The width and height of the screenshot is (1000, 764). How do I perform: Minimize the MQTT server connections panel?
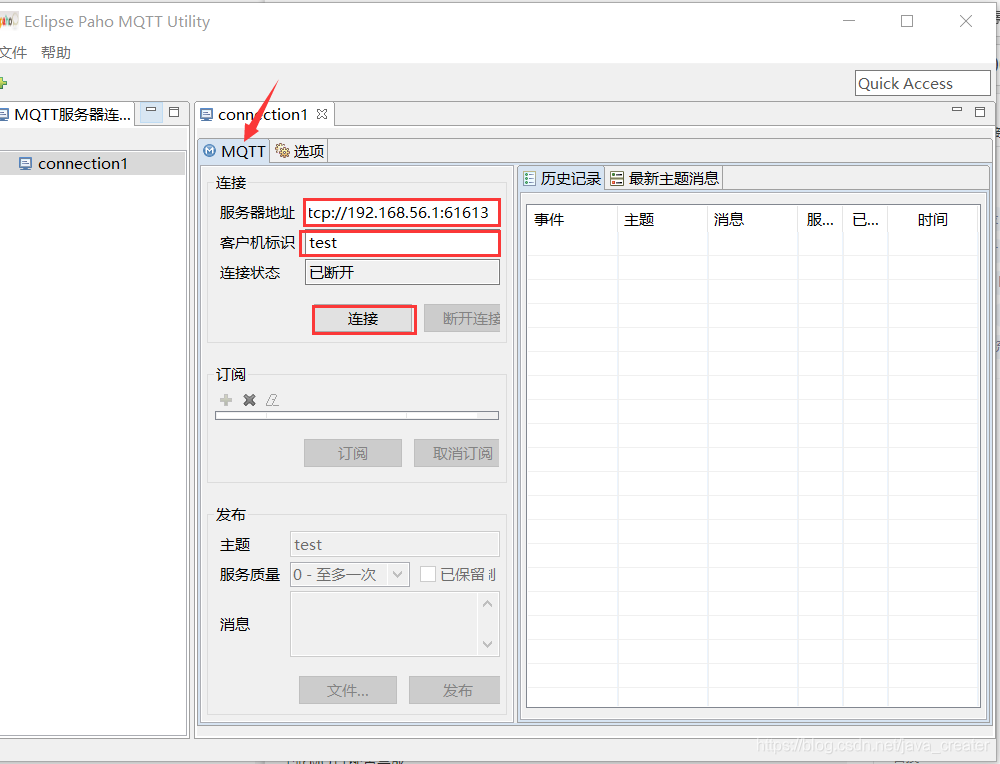(151, 111)
